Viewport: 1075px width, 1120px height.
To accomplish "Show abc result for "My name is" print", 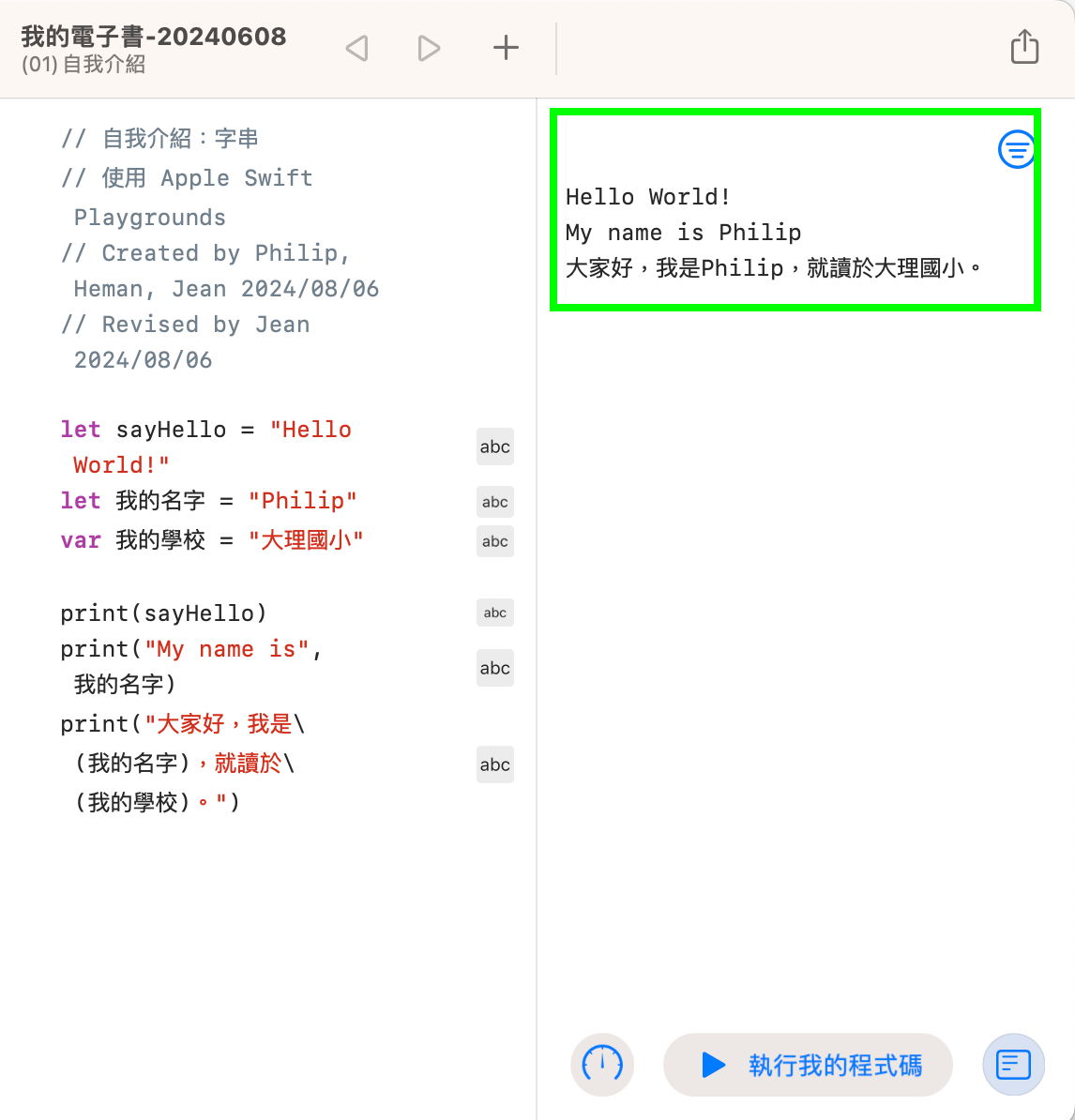I will point(494,668).
